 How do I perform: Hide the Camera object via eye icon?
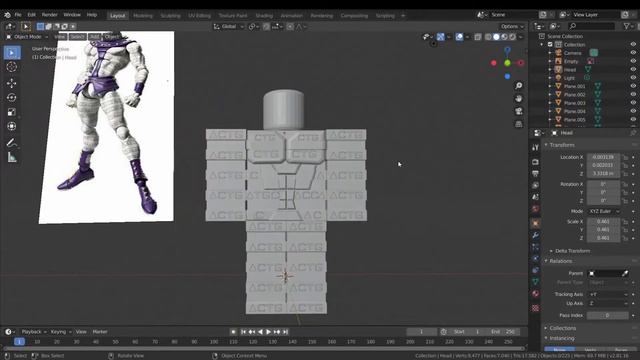tap(633, 53)
